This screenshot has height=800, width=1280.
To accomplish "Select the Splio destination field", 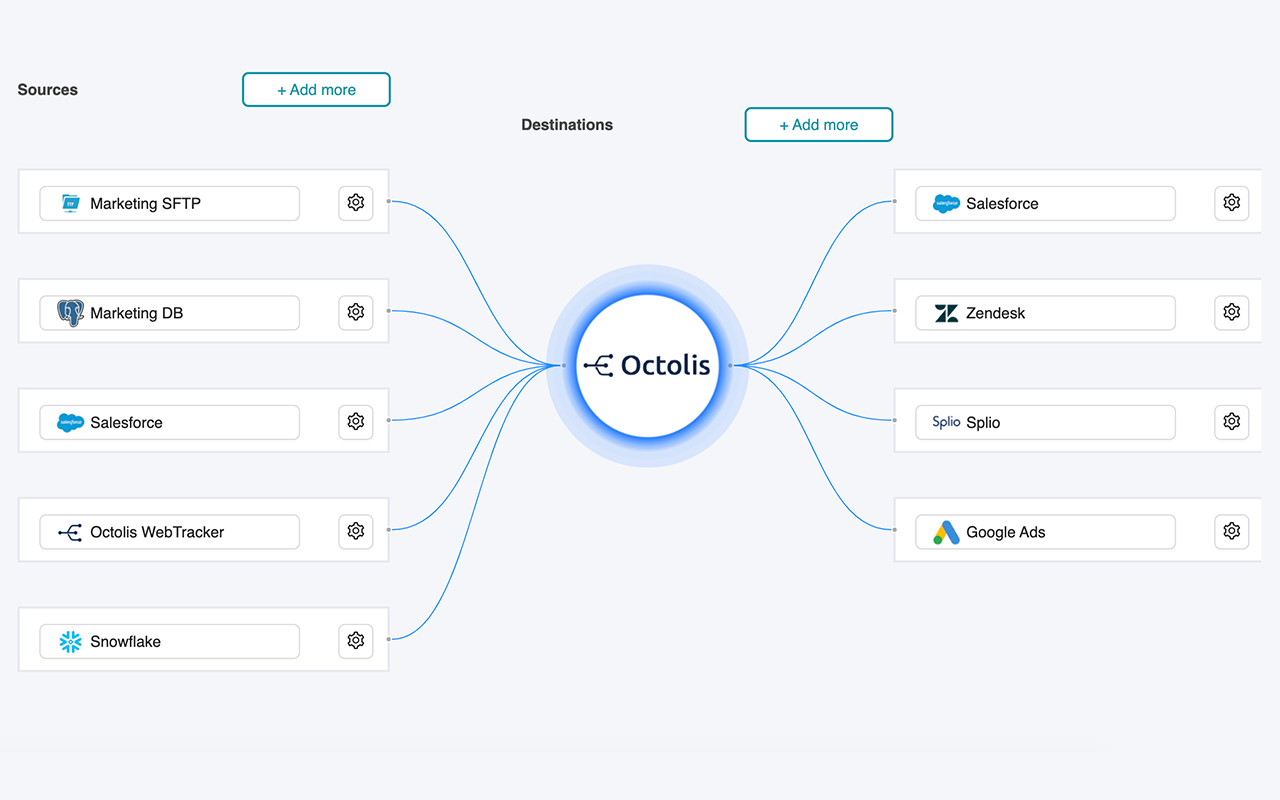I will pyautogui.click(x=1046, y=422).
